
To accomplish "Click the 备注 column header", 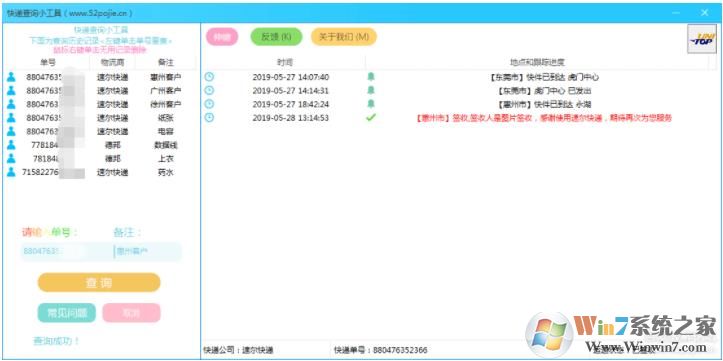I will pos(166,62).
